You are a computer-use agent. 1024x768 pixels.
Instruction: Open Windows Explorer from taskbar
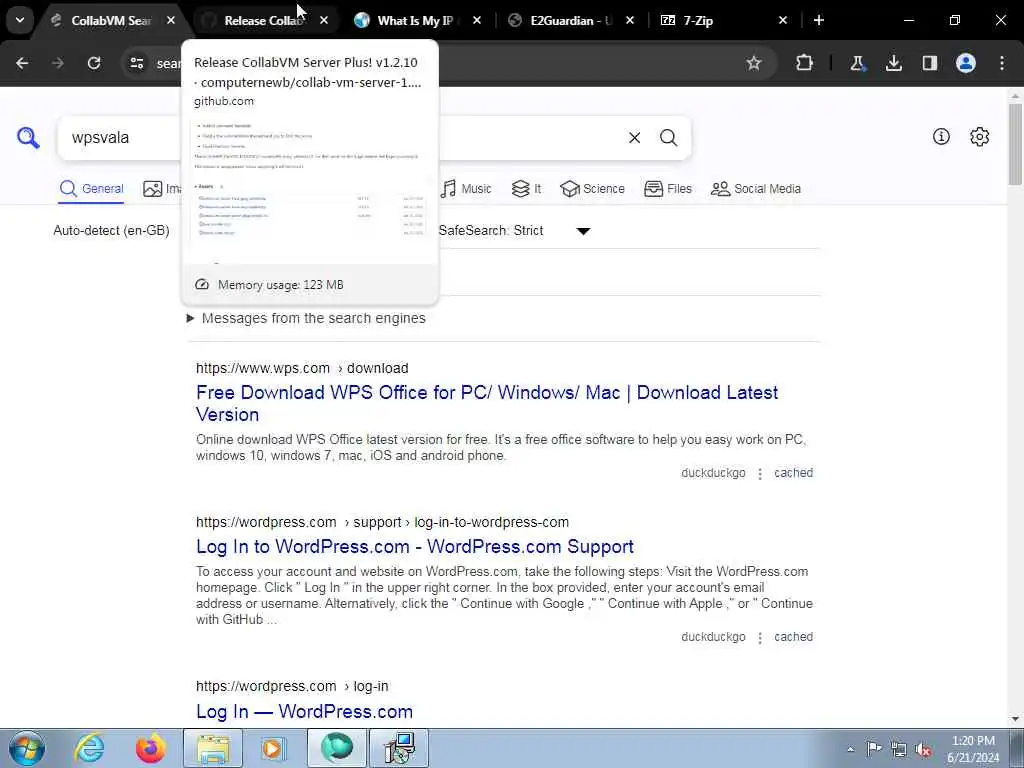tap(213, 748)
